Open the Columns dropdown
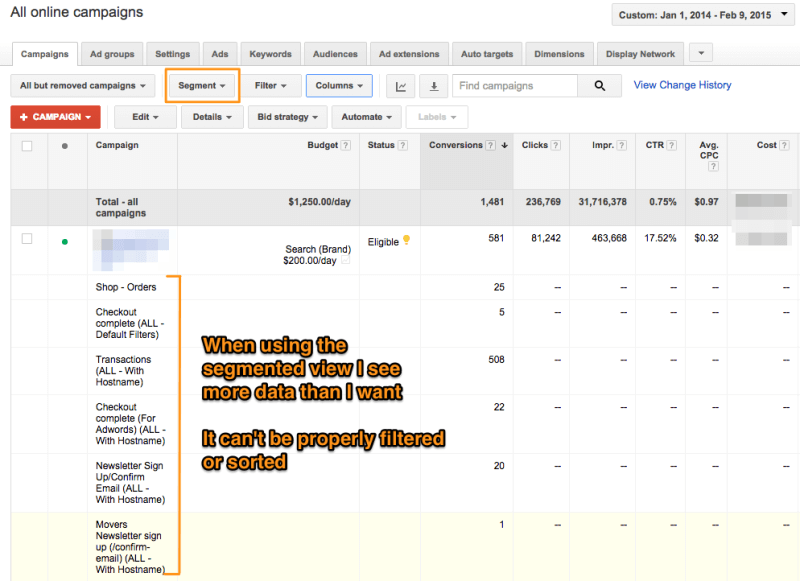 (x=339, y=86)
